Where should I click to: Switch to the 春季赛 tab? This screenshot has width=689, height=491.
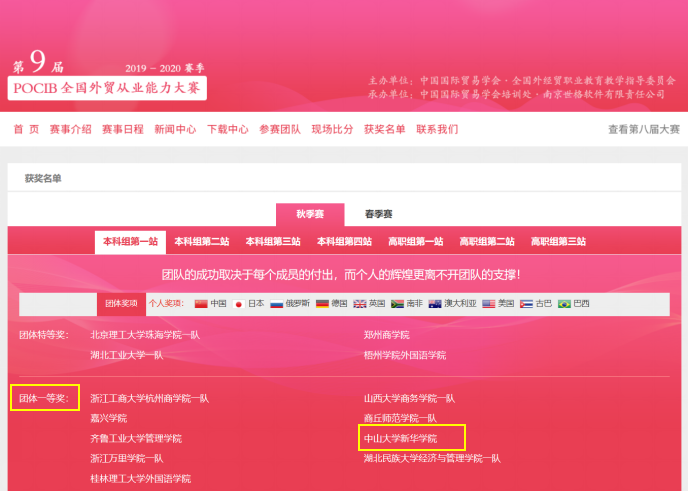[x=378, y=214]
